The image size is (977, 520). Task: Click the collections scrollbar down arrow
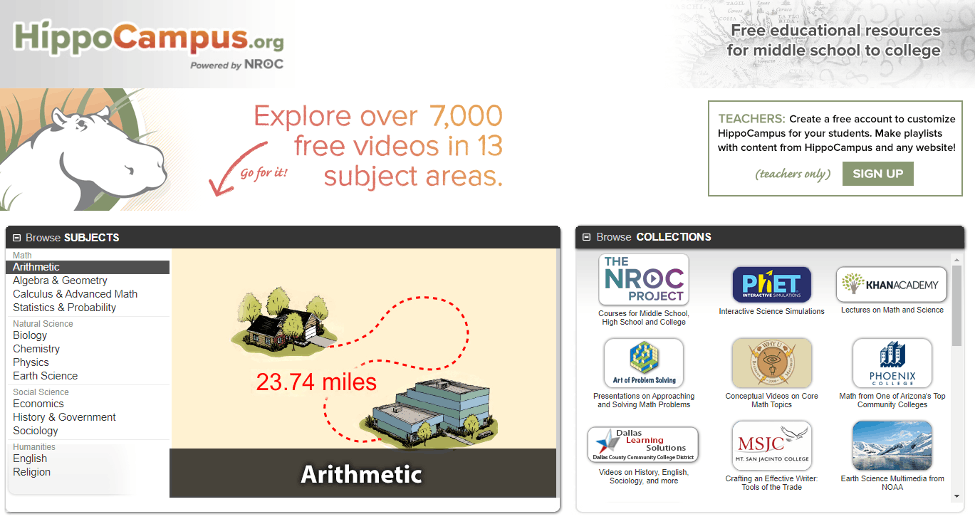tap(956, 496)
